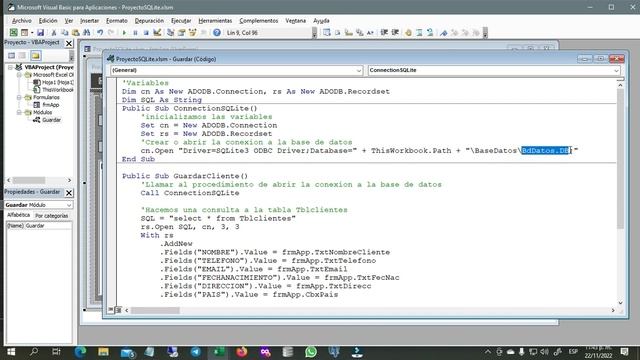Image resolution: width=640 pixels, height=360 pixels.
Task: Select the Guardar module in project tree
Action: point(47,120)
